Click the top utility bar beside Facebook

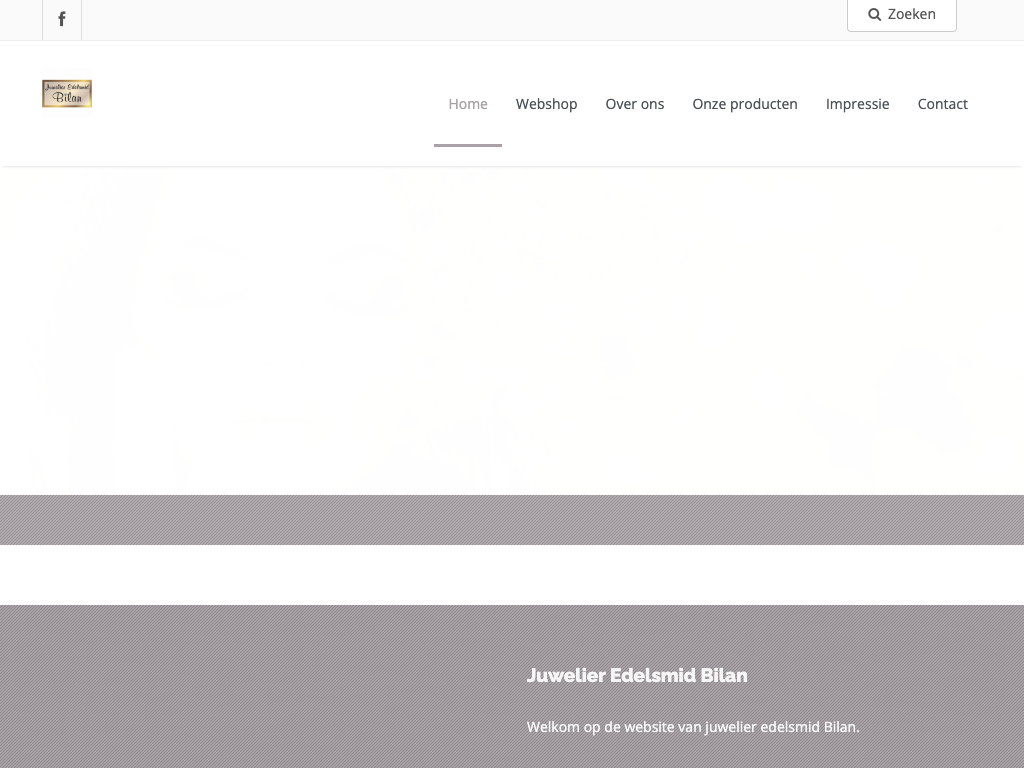(x=450, y=20)
